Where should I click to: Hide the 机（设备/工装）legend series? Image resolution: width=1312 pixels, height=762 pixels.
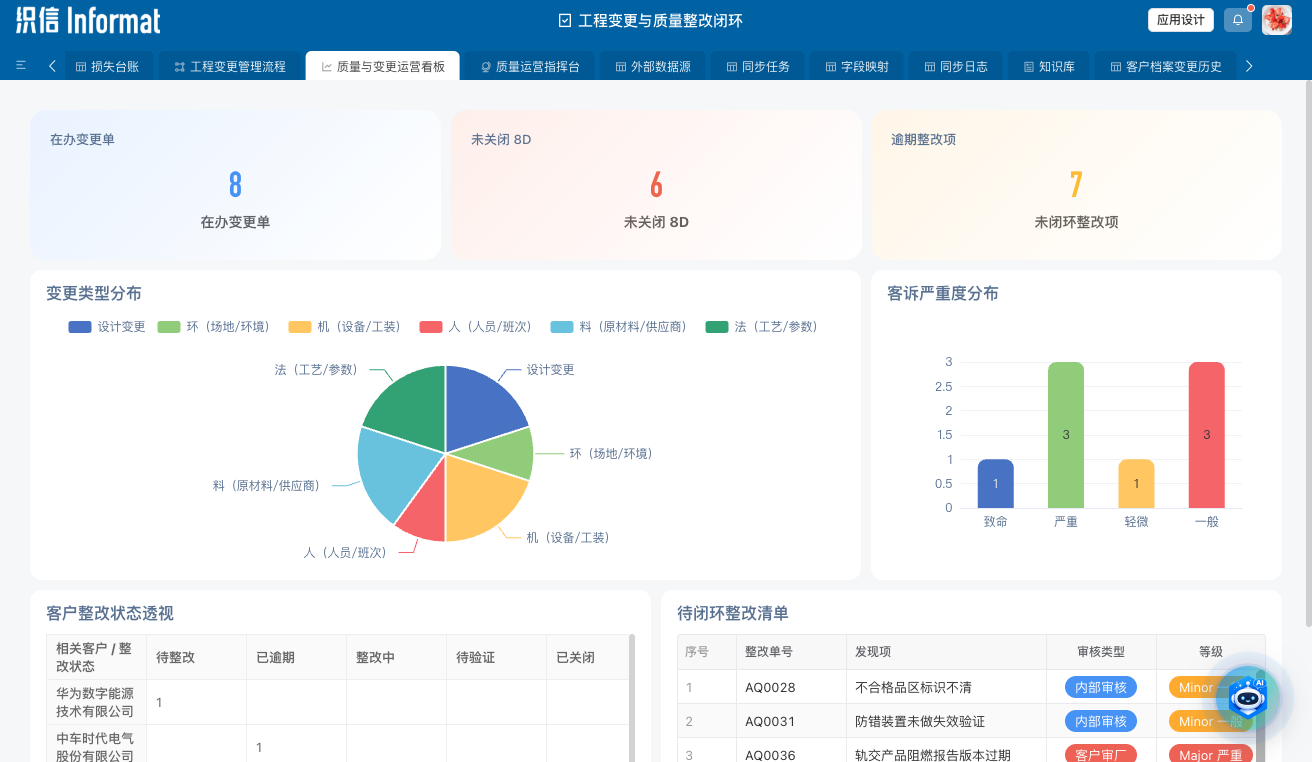[345, 327]
